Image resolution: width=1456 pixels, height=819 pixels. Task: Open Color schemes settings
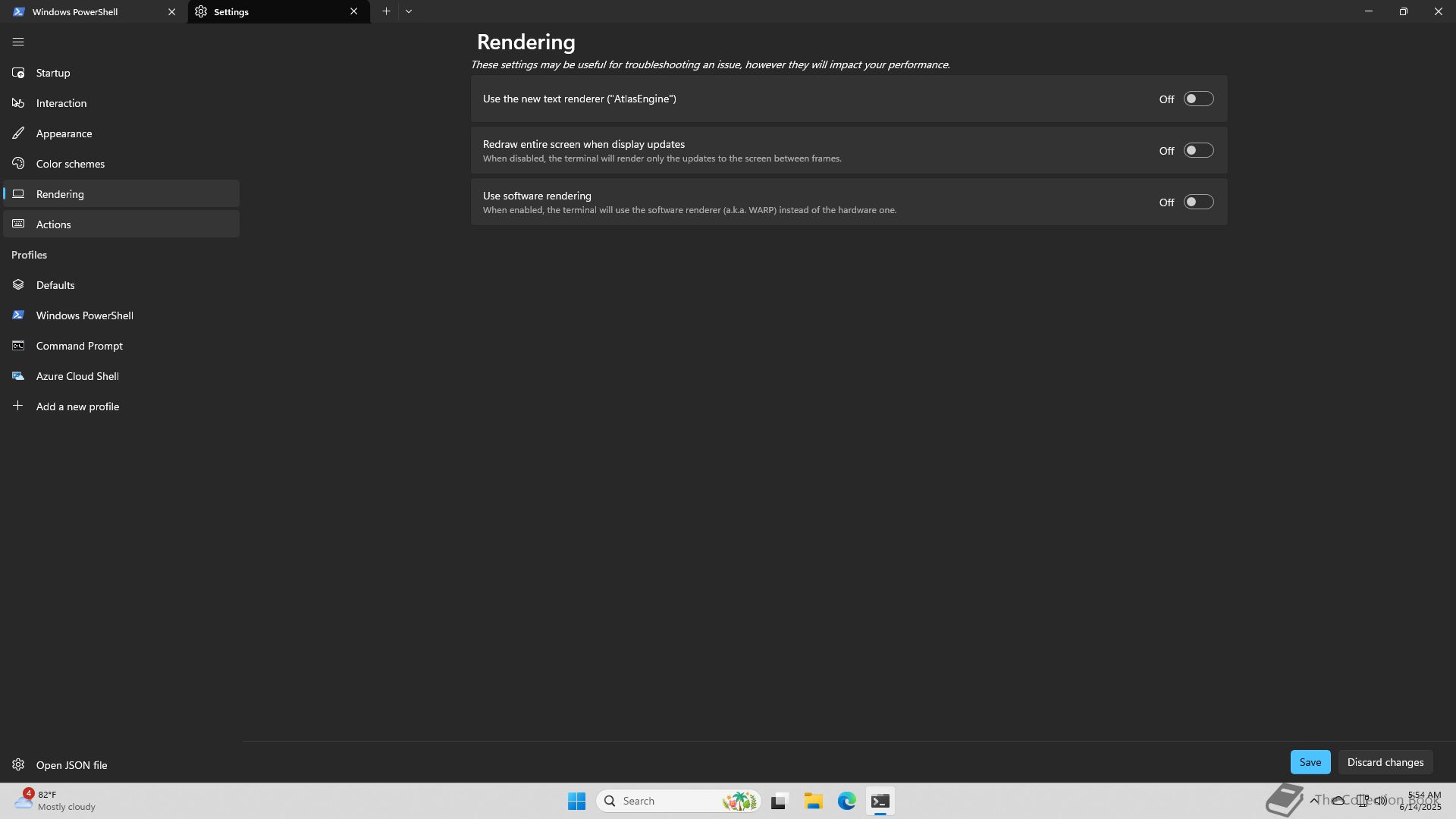pos(70,164)
